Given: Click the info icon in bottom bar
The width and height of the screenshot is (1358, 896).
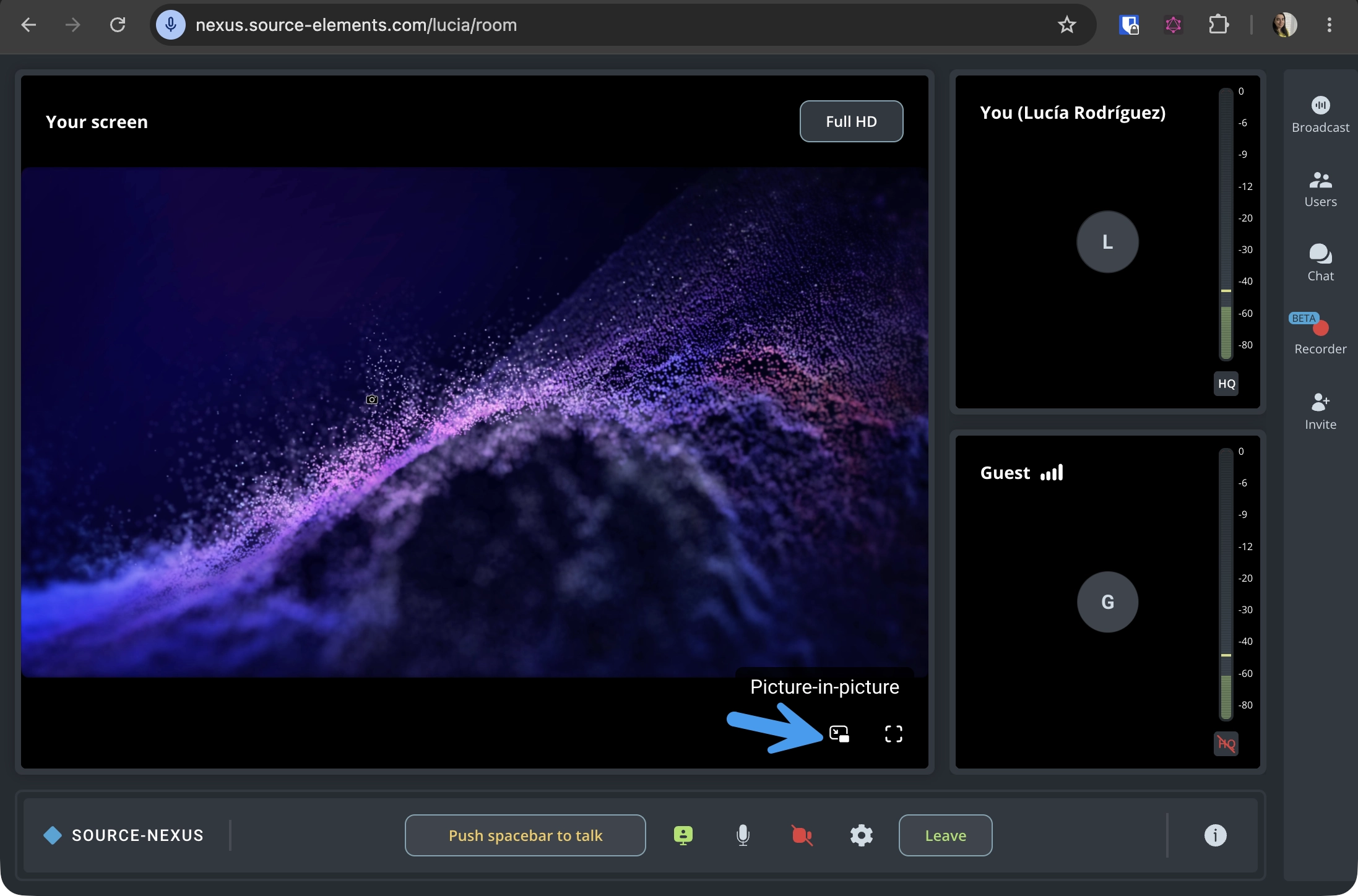Looking at the screenshot, I should [1215, 835].
